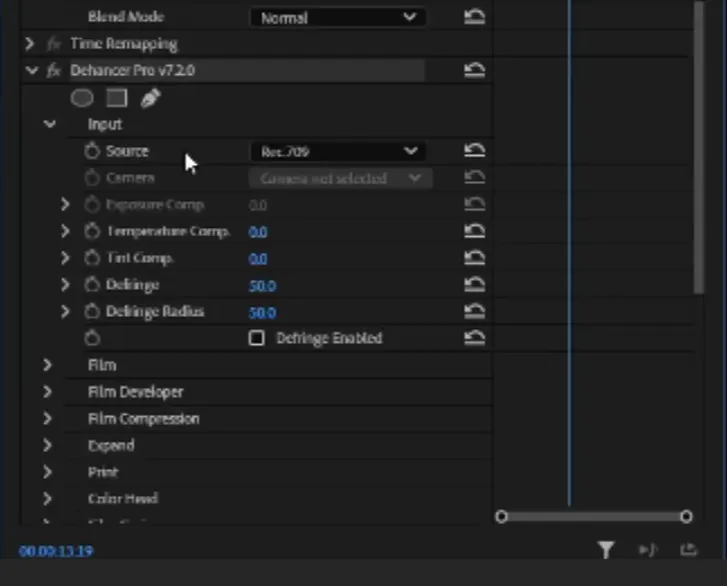Expand the Defringe Radius slider
Image resolution: width=727 pixels, height=586 pixels.
pyautogui.click(x=65, y=312)
